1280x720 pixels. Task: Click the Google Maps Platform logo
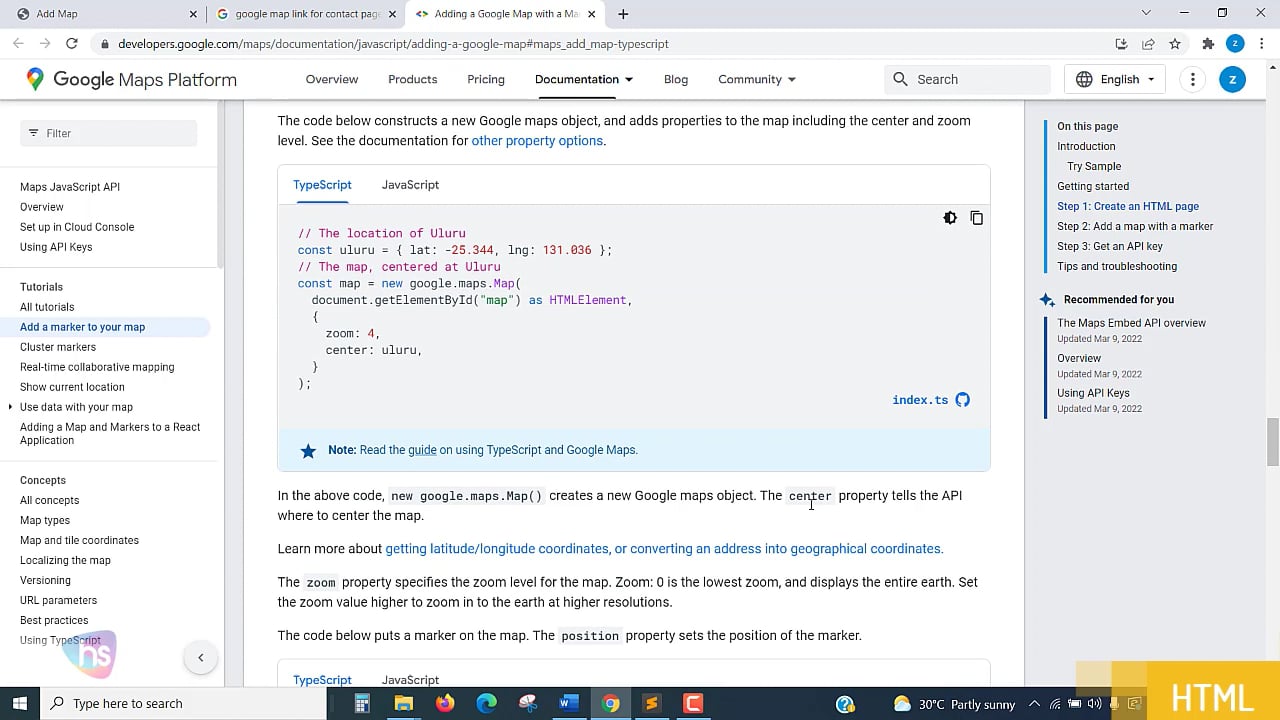(x=132, y=80)
